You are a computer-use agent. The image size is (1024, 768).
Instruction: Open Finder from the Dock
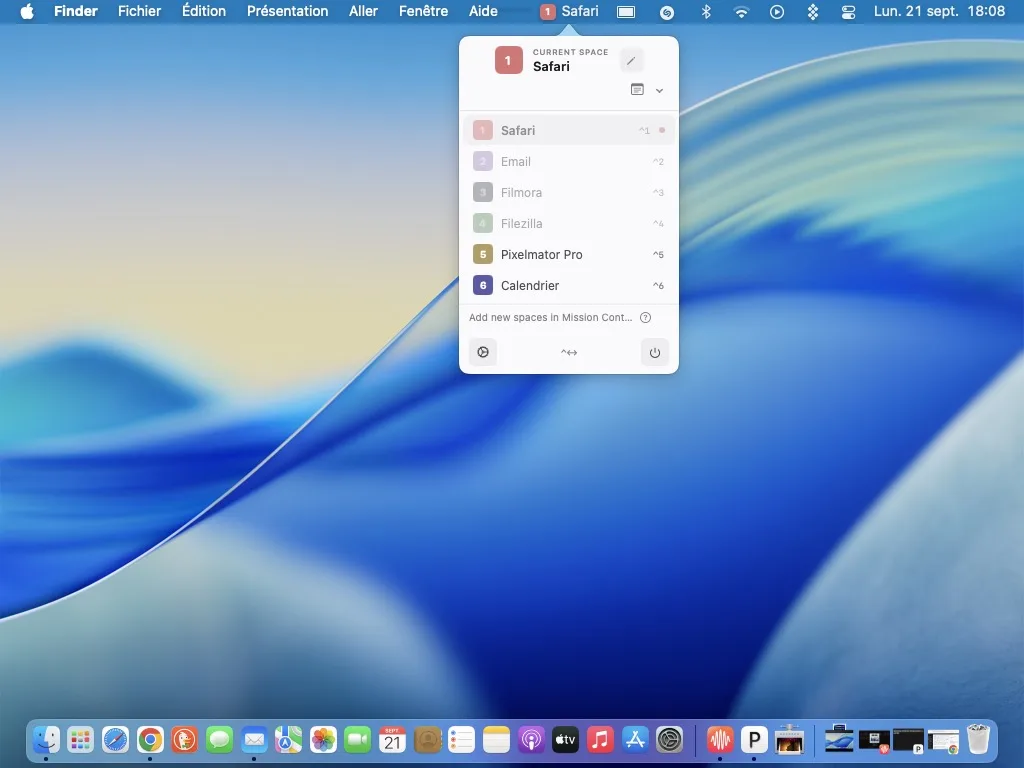pyautogui.click(x=46, y=739)
